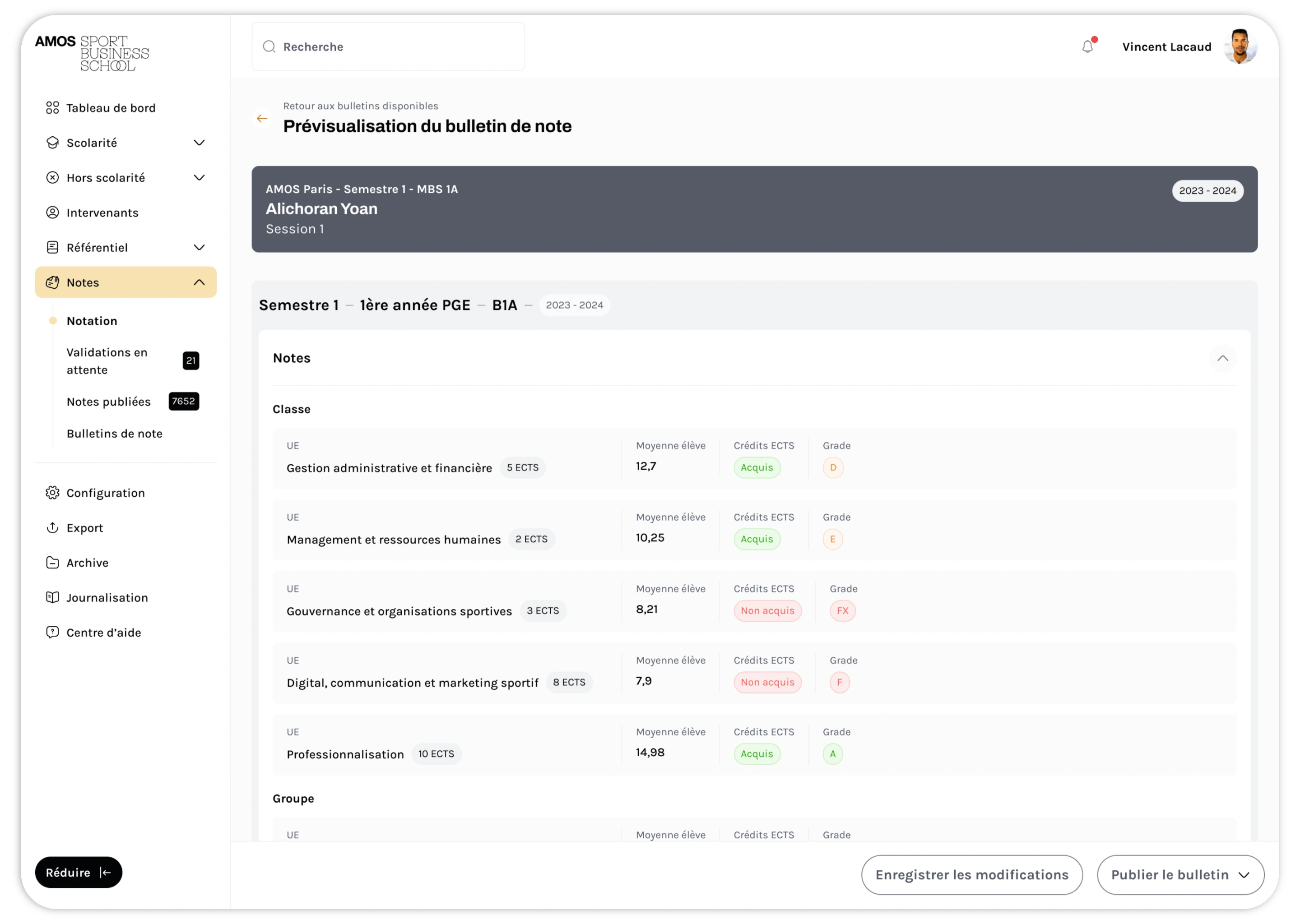The image size is (1300, 924).
Task: Click the orange back arrow icon
Action: coord(262,118)
